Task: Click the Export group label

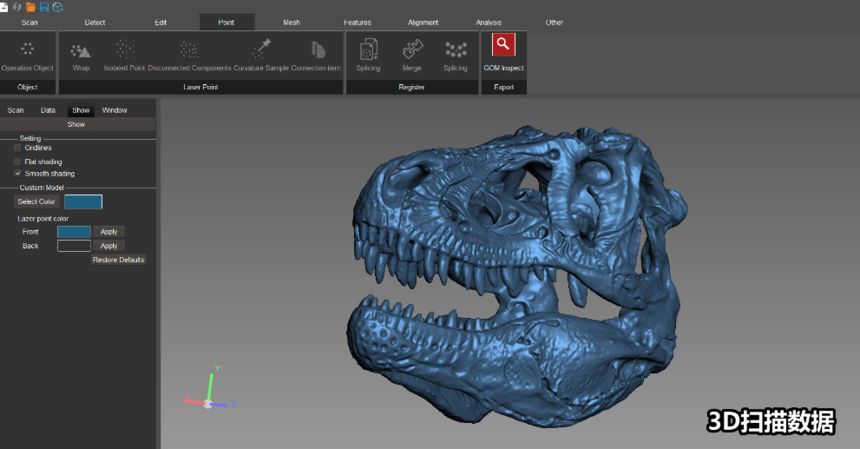Action: pos(503,87)
